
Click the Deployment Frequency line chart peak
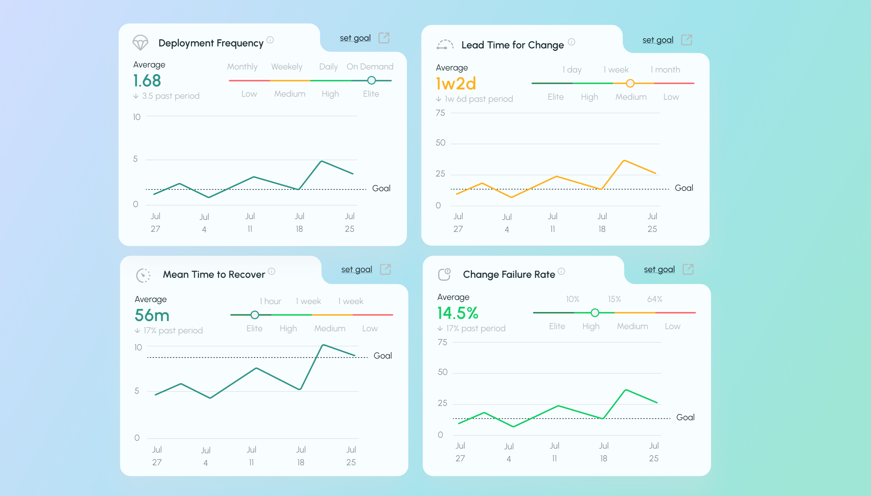coord(321,162)
